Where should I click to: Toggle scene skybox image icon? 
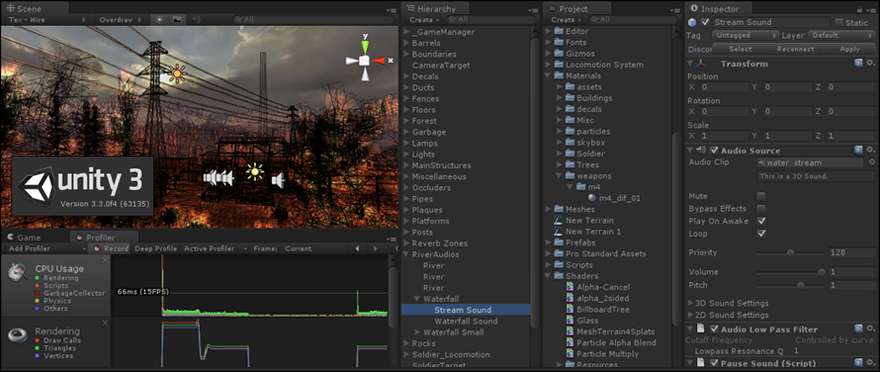[177, 19]
